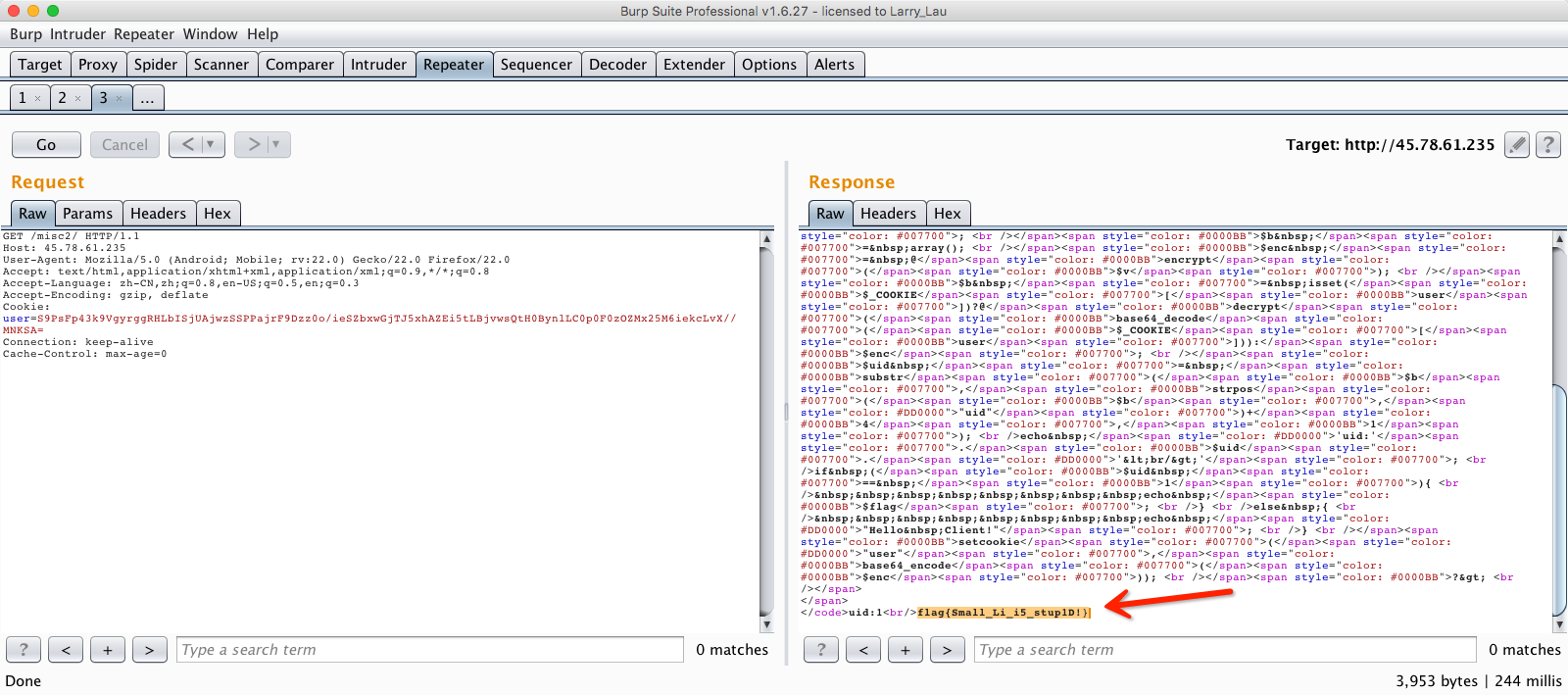Show response Raw view

coord(830,213)
